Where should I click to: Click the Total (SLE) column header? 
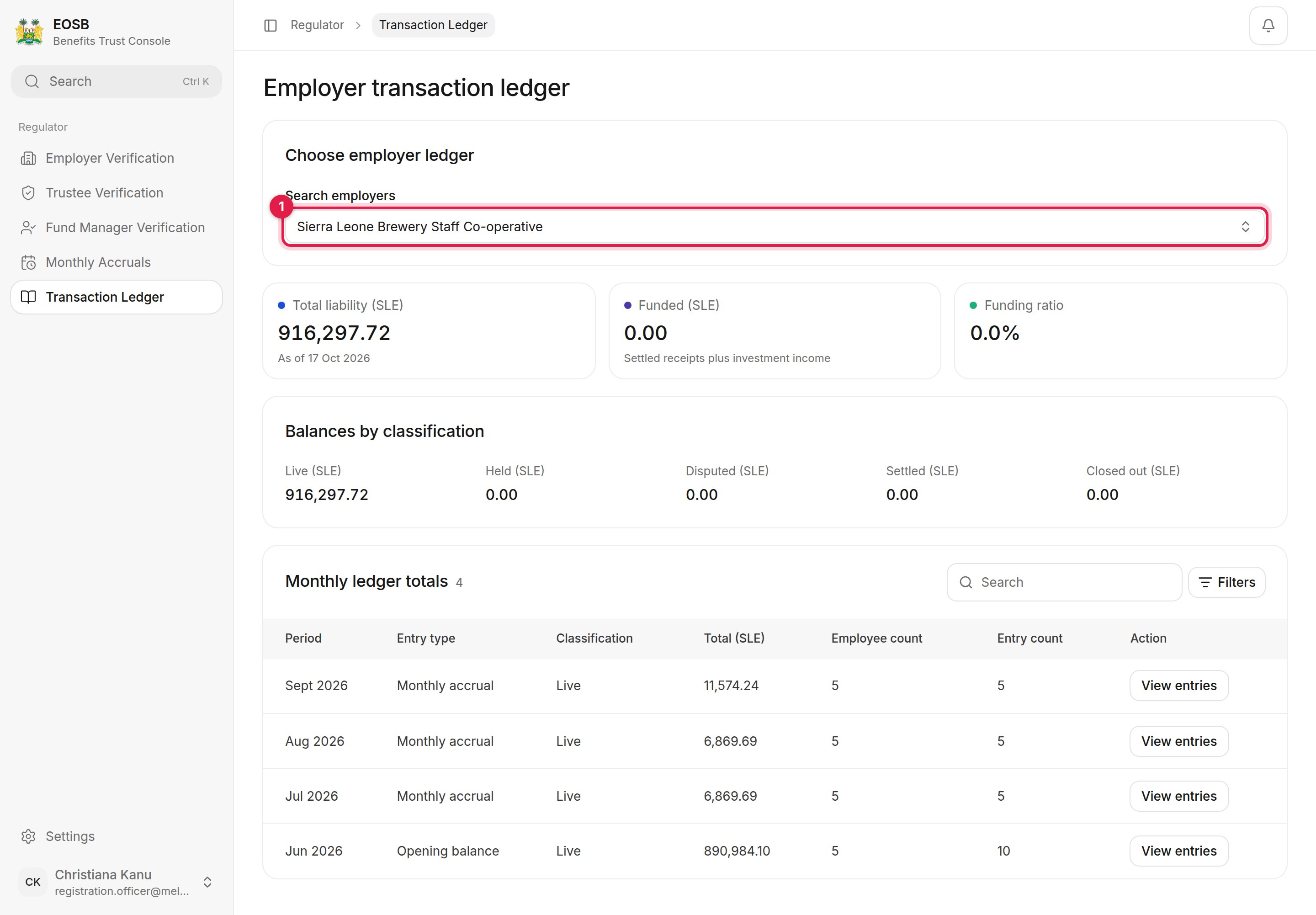pos(734,638)
